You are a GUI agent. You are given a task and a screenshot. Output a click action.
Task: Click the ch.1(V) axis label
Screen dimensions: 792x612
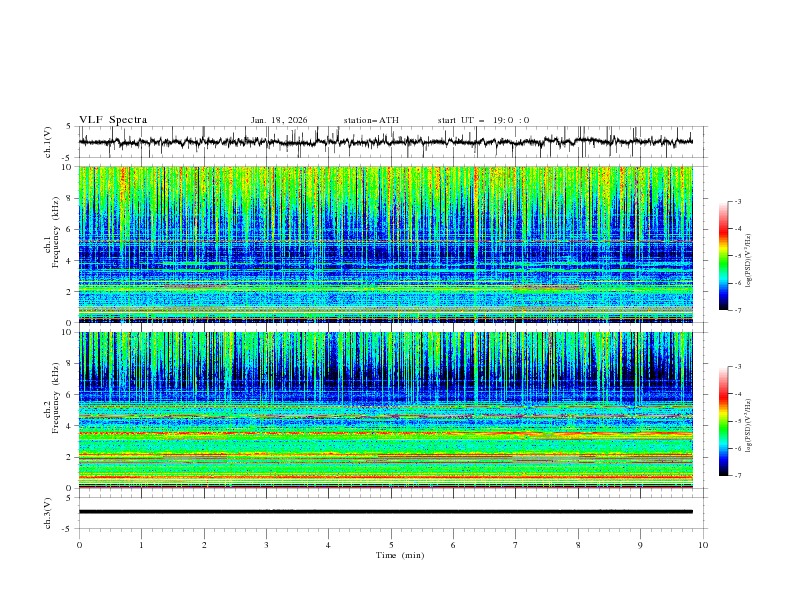point(48,142)
